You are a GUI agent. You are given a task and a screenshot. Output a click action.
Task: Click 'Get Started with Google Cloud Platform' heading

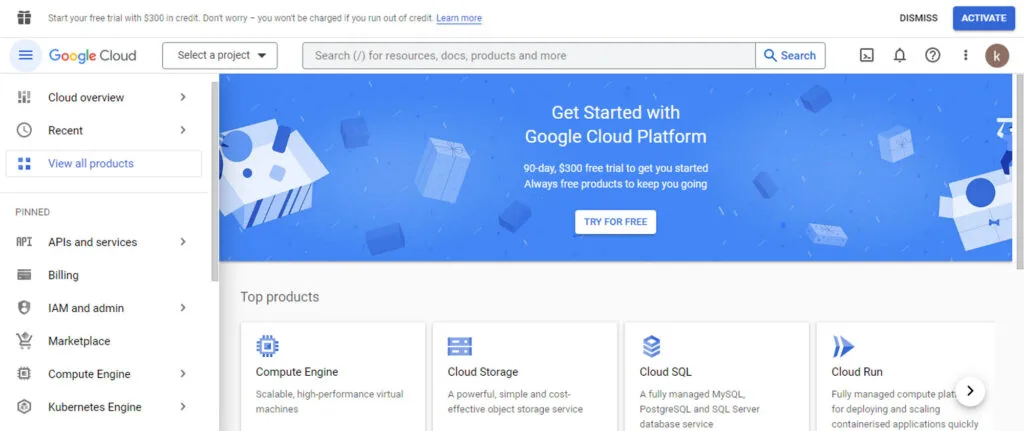click(x=615, y=124)
